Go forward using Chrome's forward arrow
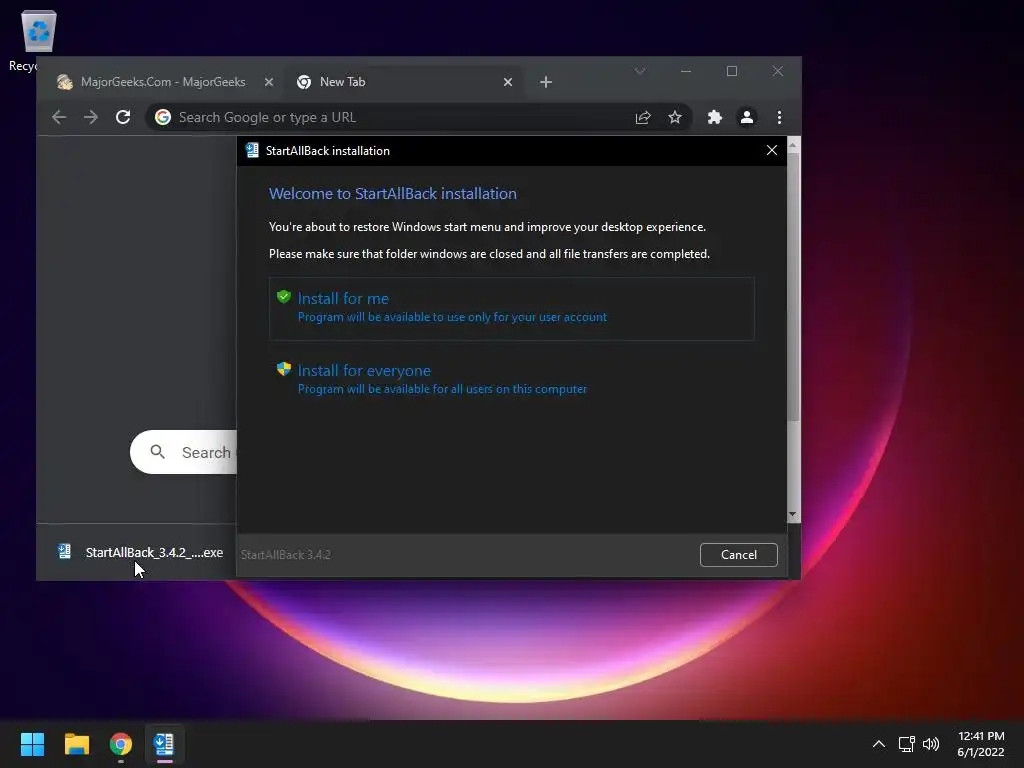Viewport: 1024px width, 768px height. point(91,117)
